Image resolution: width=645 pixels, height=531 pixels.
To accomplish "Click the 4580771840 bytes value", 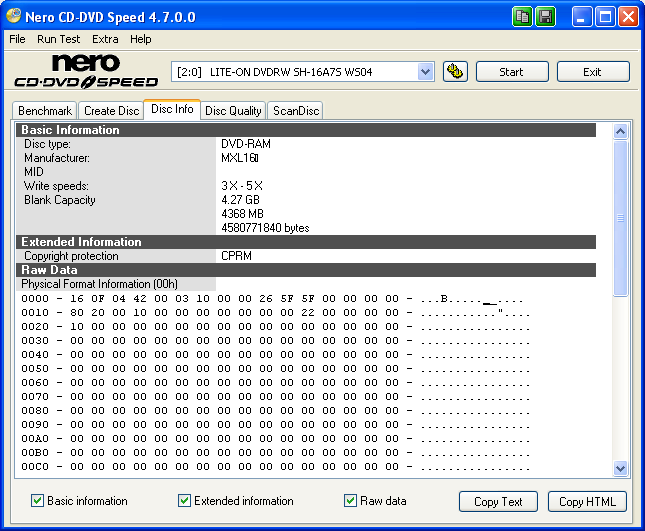I will point(265,228).
